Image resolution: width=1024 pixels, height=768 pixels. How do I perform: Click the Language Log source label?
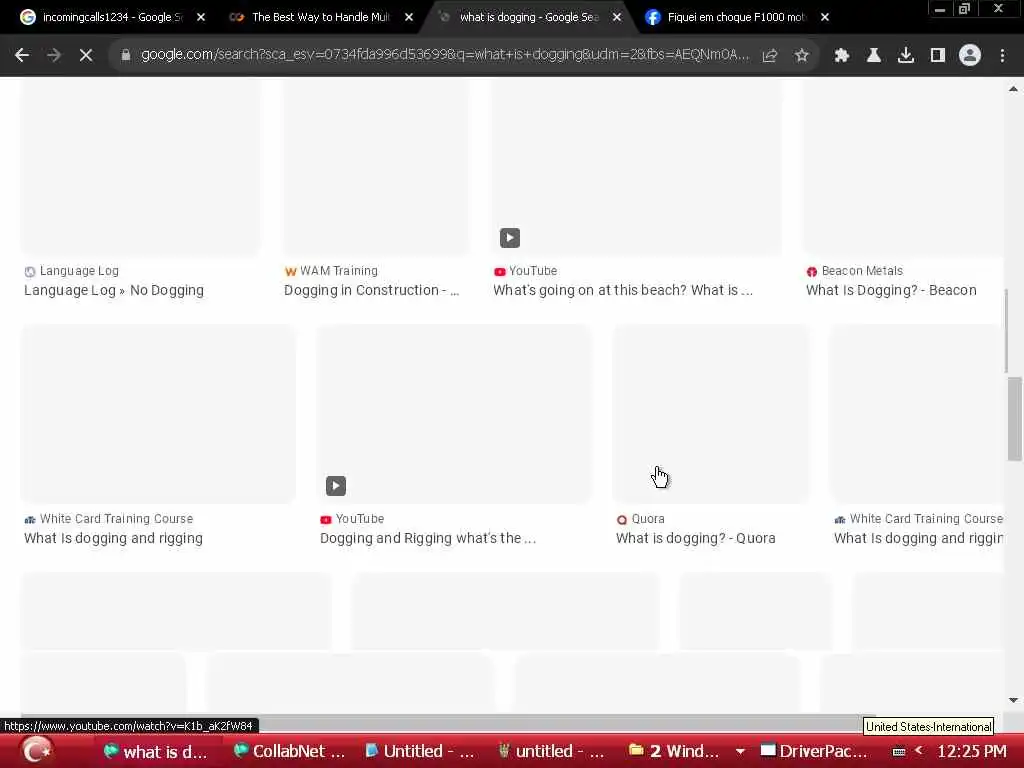[79, 270]
